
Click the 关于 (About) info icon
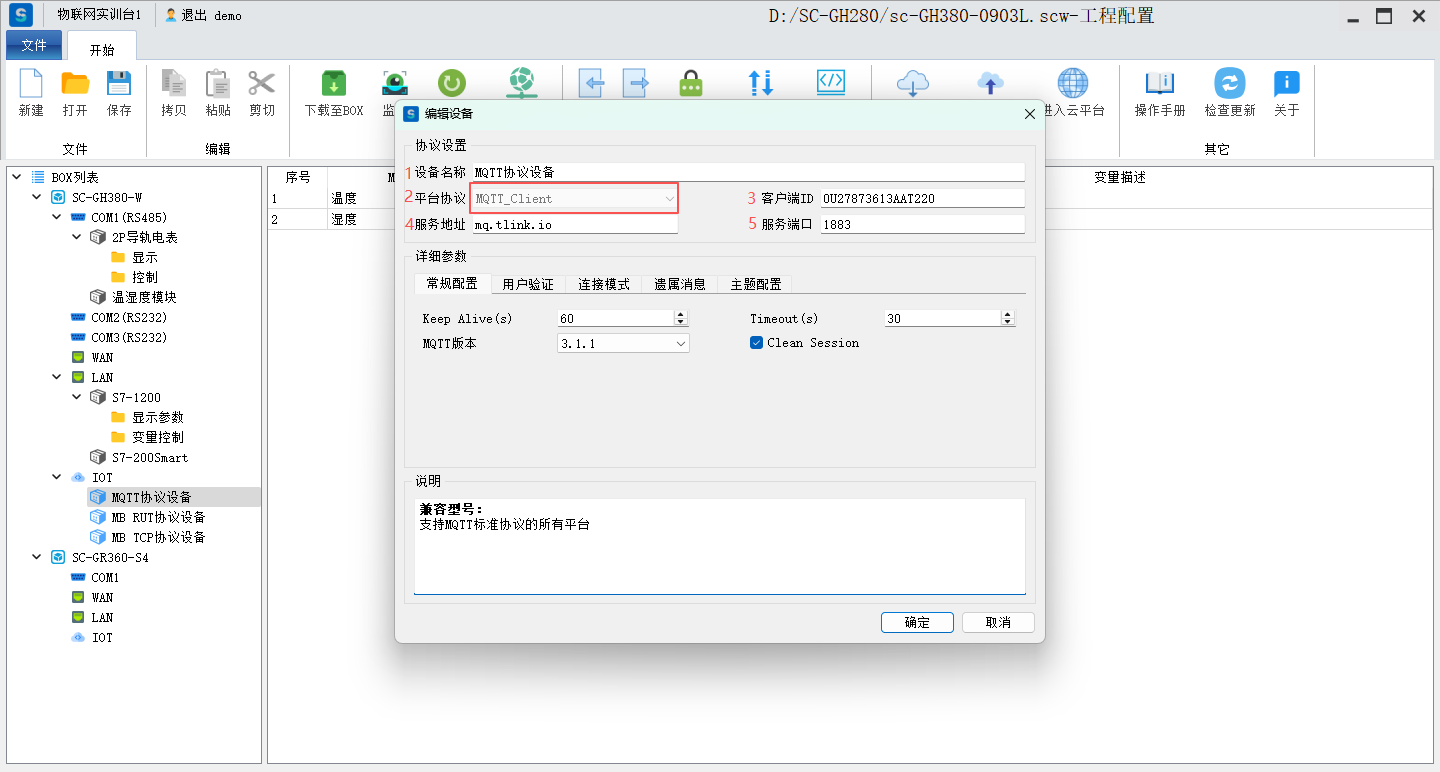tap(1286, 84)
